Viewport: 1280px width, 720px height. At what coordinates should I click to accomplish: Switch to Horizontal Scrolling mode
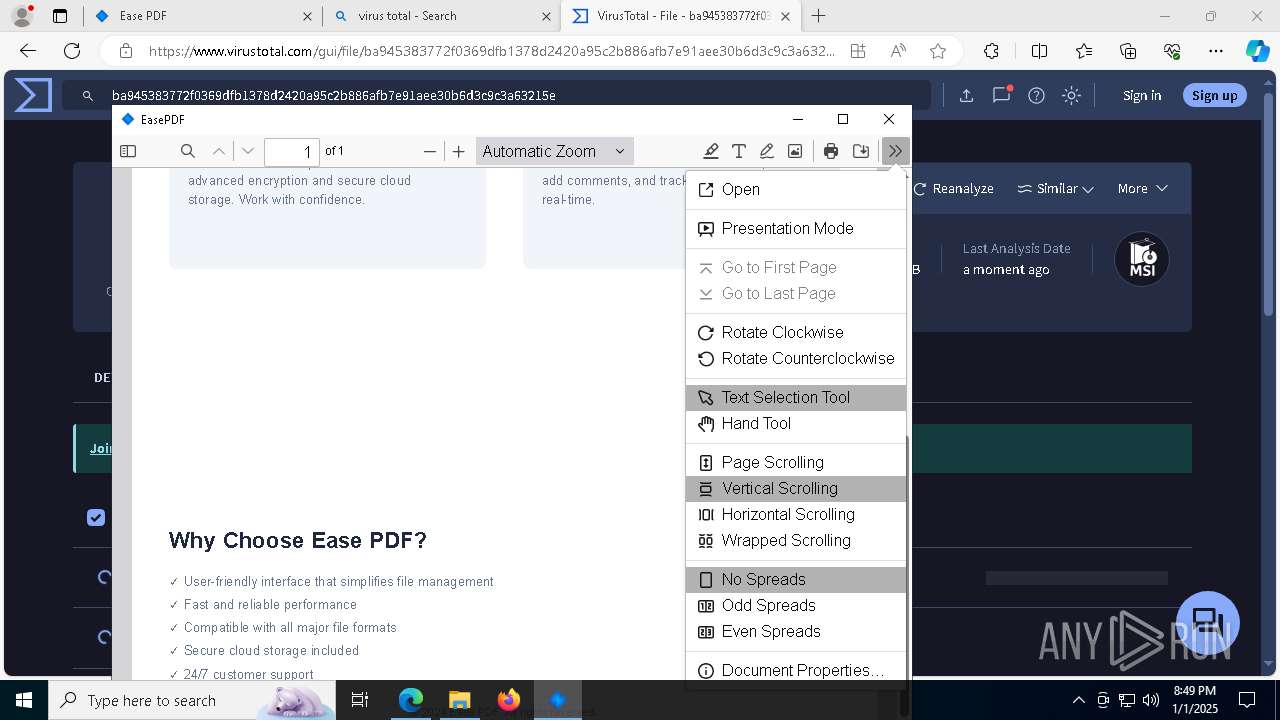tap(796, 514)
